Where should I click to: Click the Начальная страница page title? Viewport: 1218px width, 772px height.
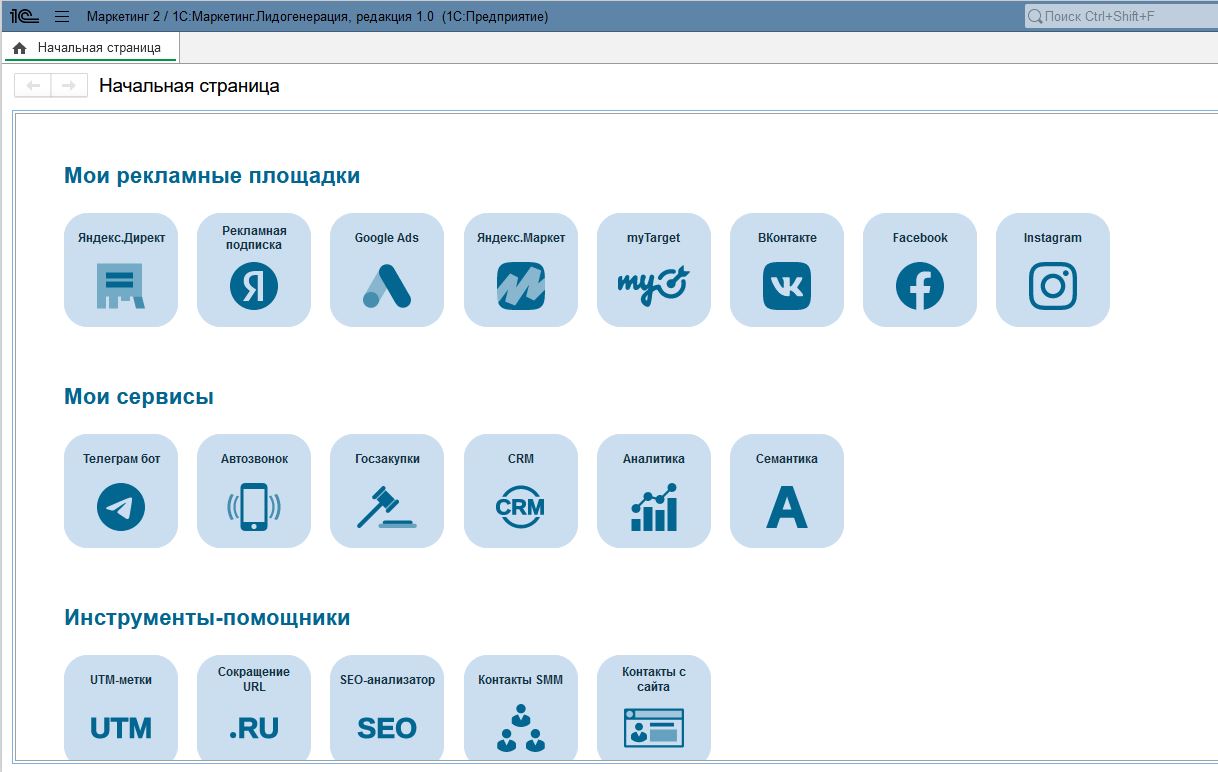click(189, 86)
